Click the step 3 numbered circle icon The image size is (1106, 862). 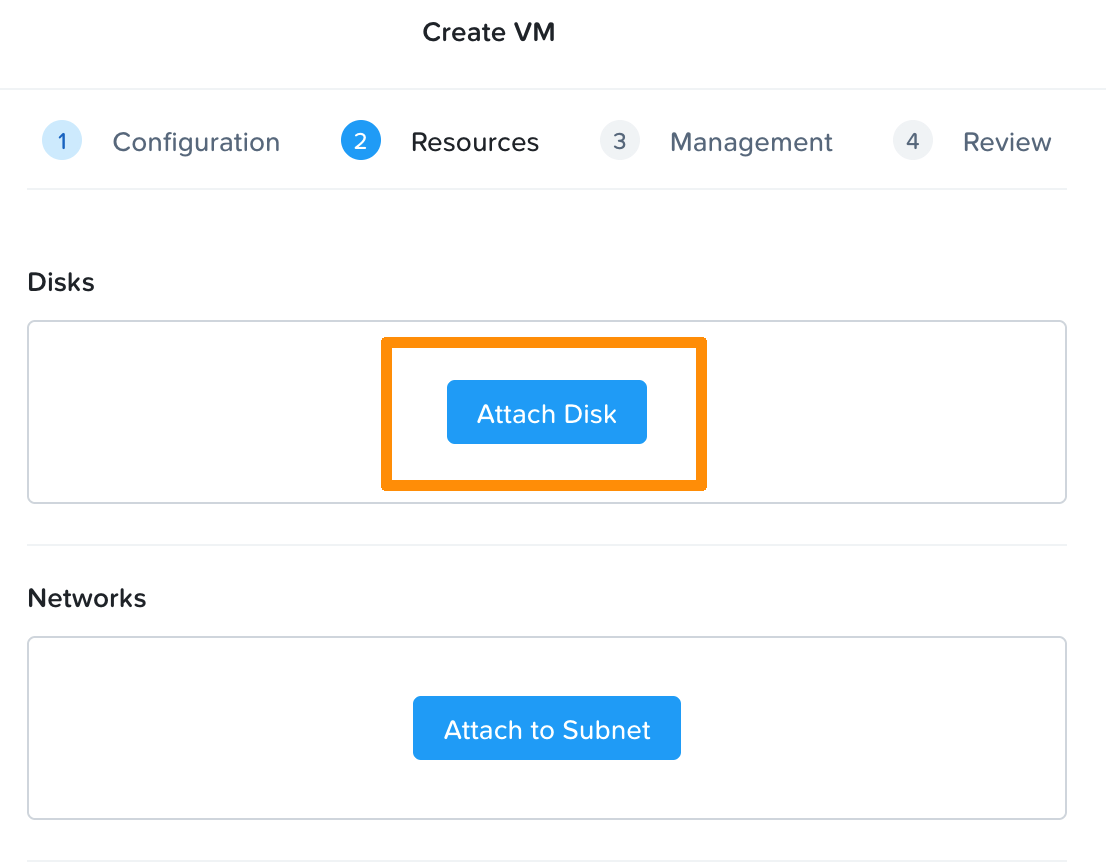coord(619,140)
